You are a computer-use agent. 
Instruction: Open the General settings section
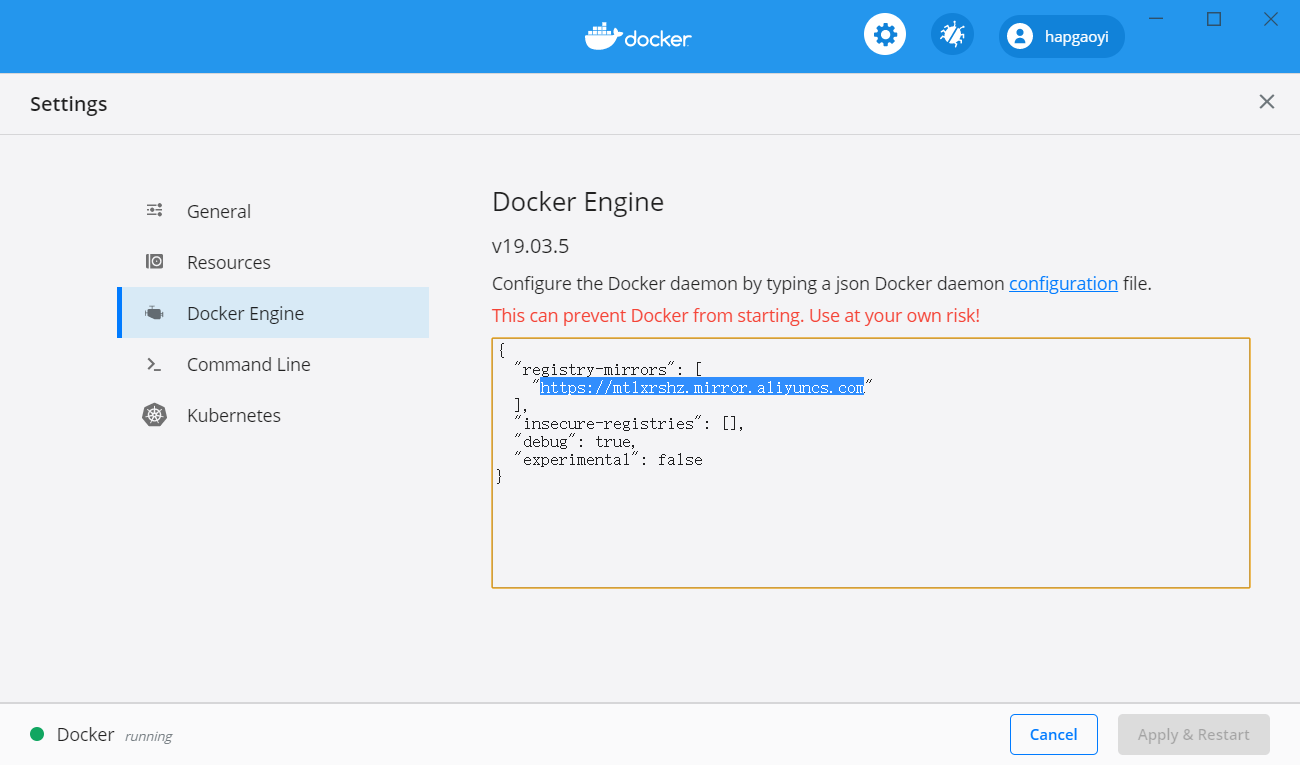pos(273,211)
